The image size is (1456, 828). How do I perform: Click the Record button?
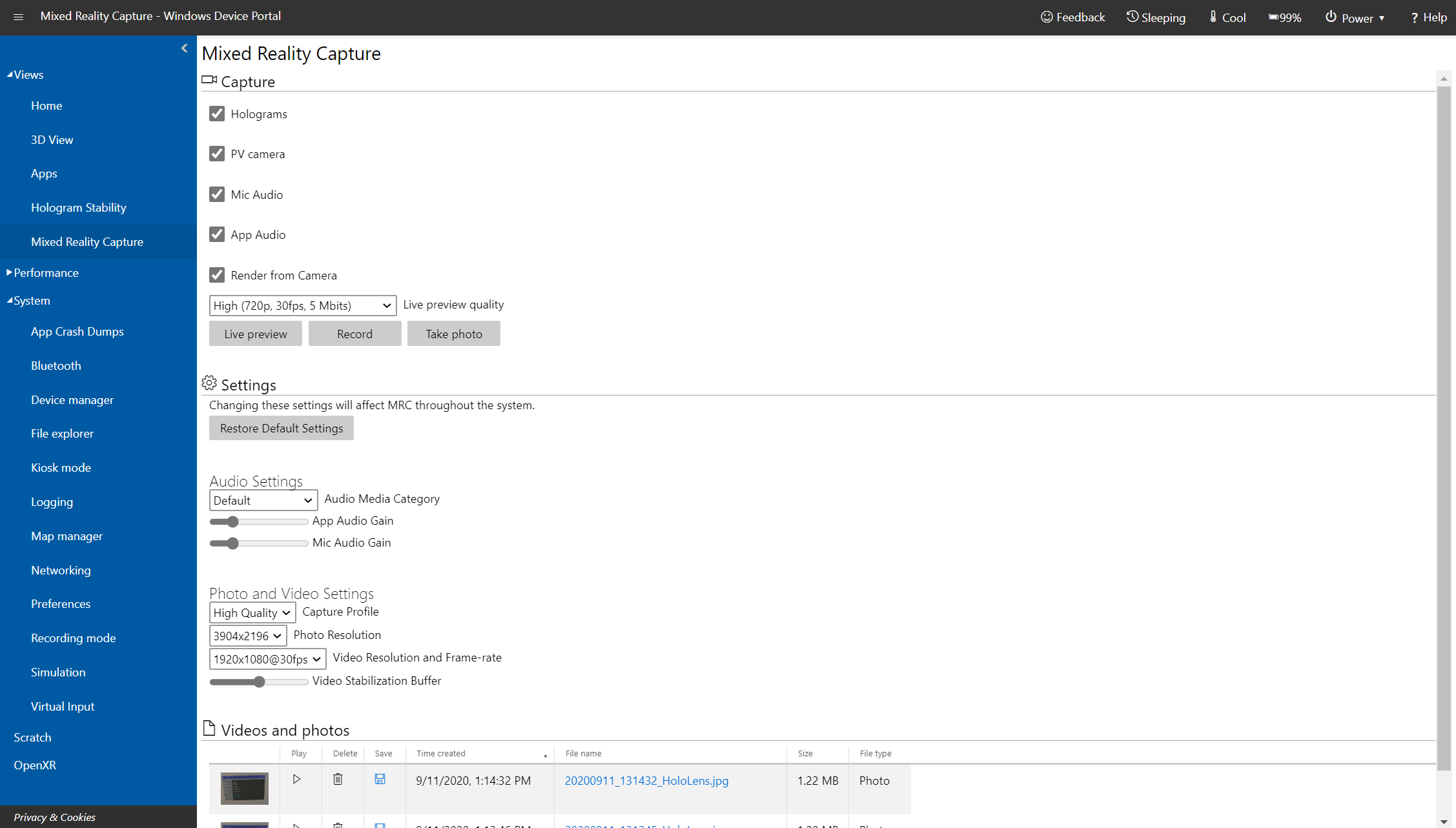click(x=354, y=333)
